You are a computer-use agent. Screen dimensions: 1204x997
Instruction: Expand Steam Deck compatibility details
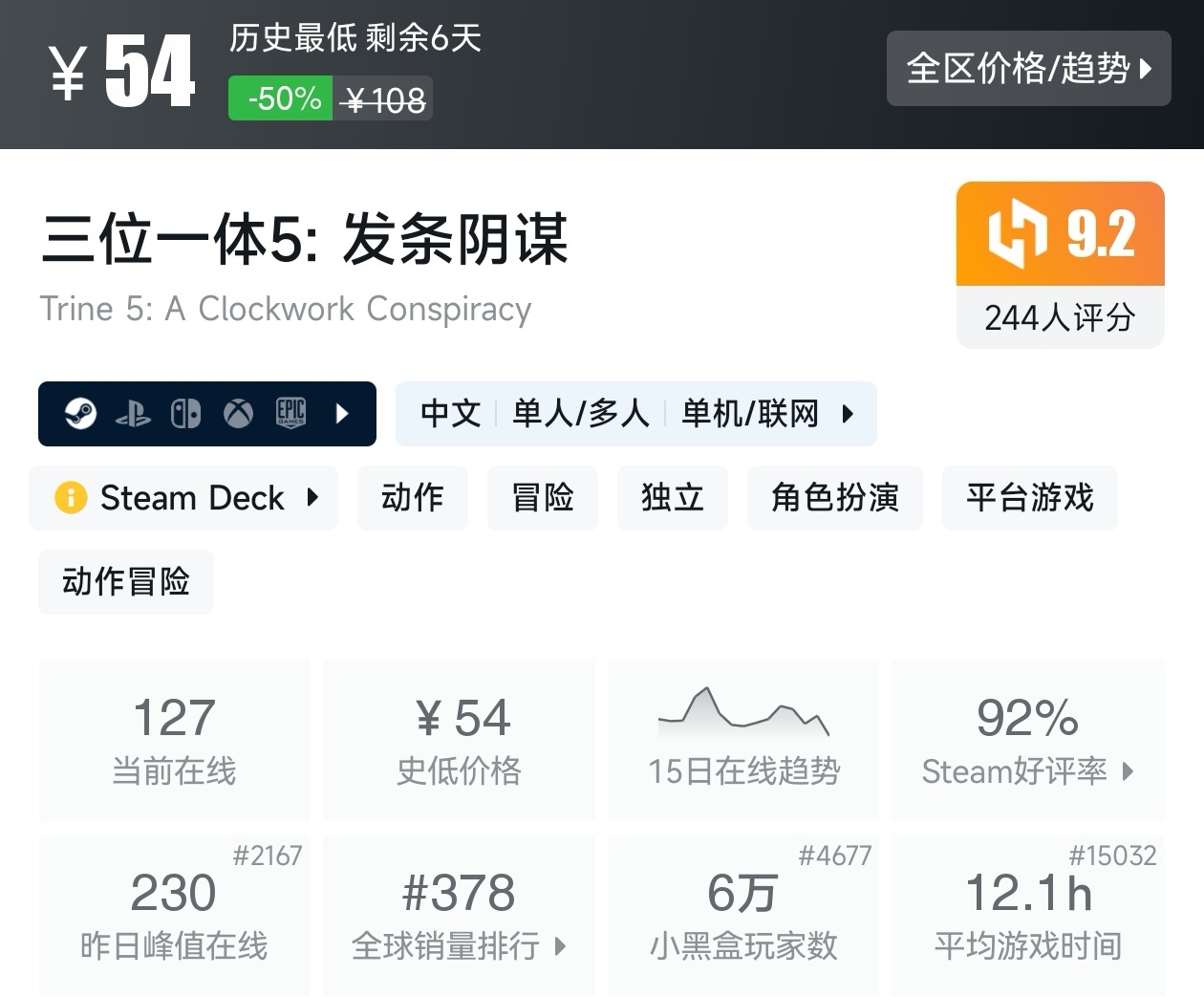(312, 497)
